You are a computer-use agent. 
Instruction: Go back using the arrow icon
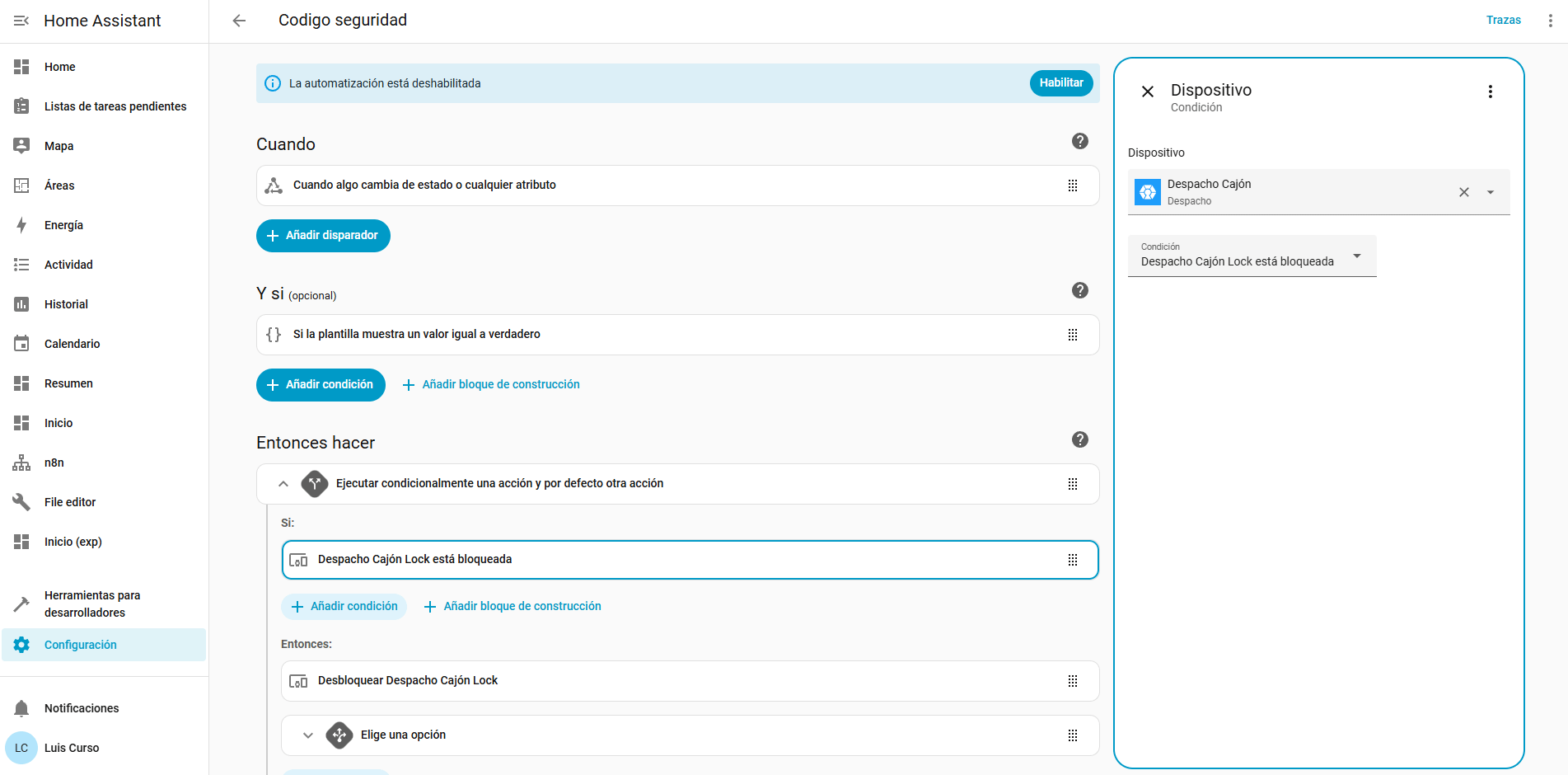point(239,21)
